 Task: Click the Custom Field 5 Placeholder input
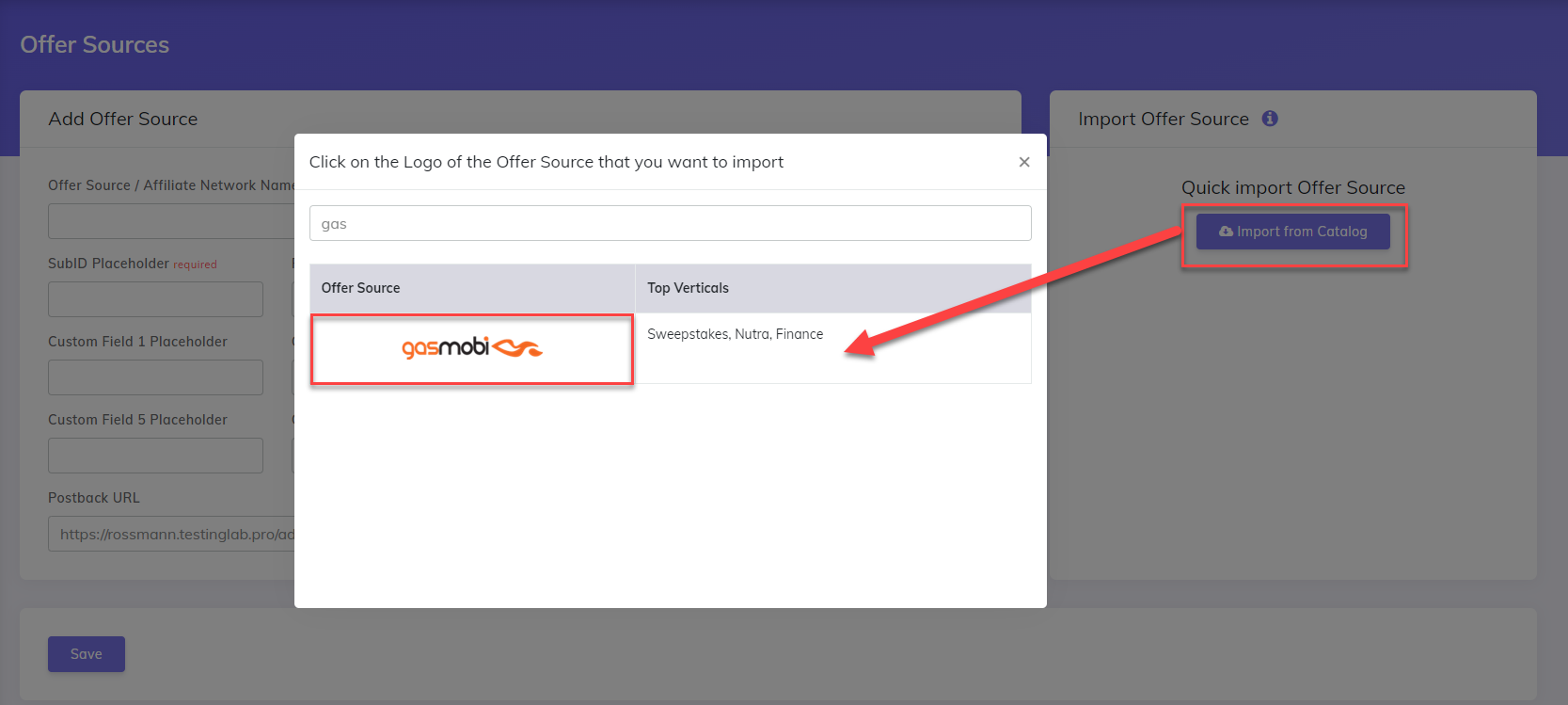point(155,456)
